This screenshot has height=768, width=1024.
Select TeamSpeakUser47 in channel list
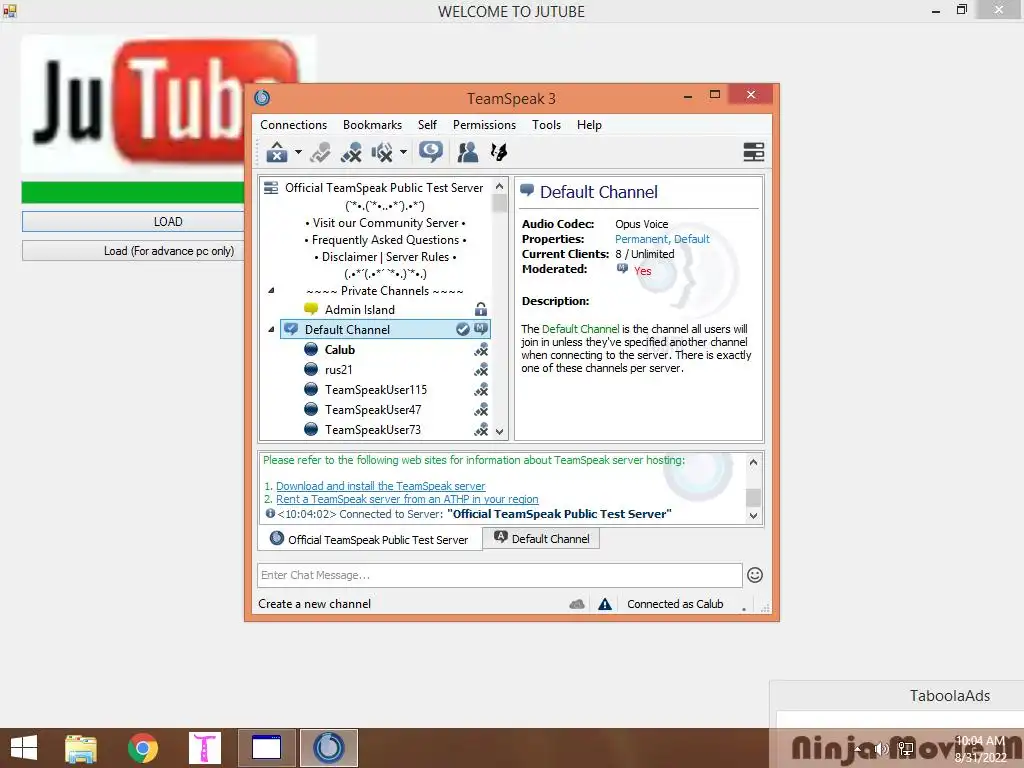pyautogui.click(x=373, y=410)
